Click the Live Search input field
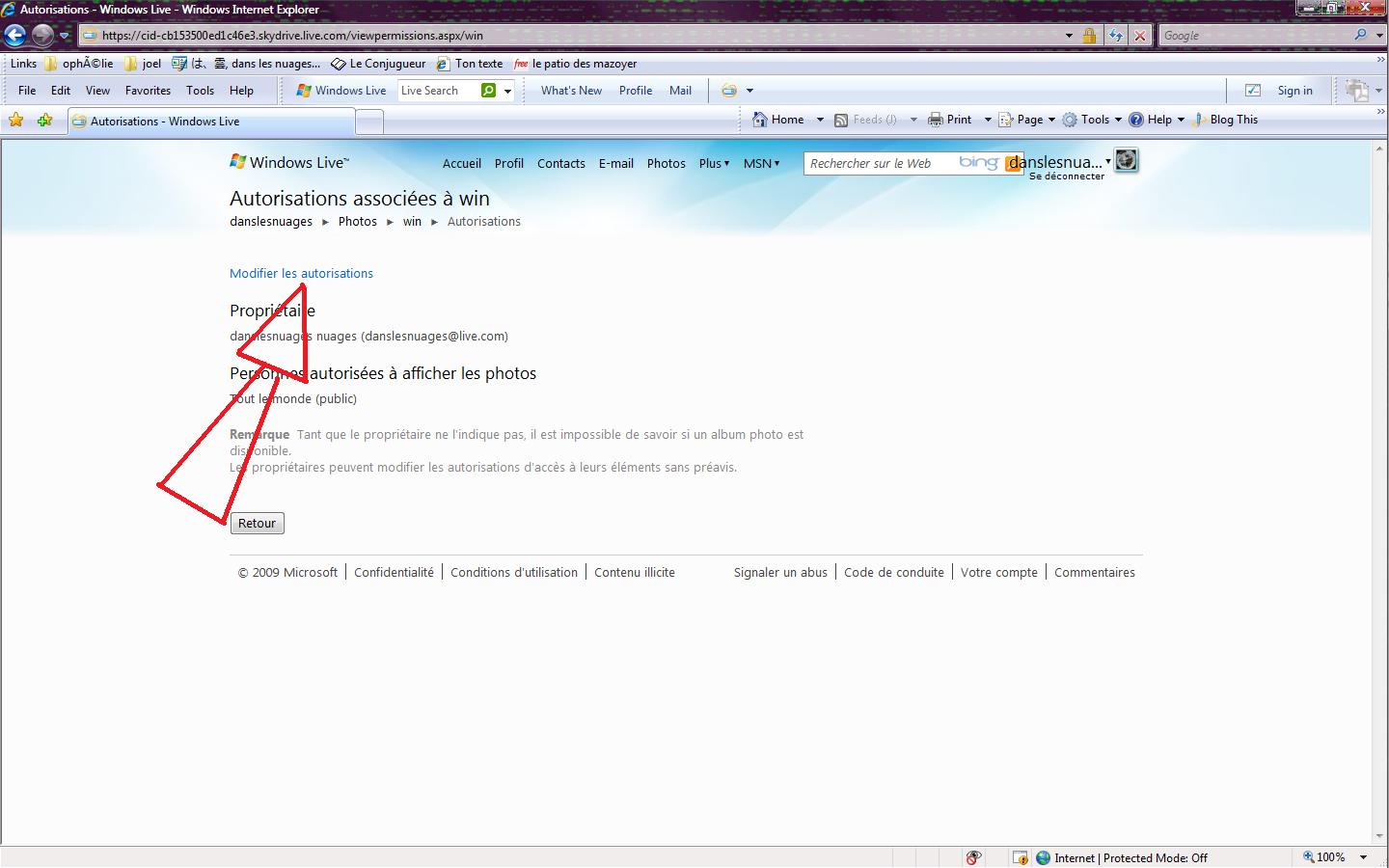 tap(437, 91)
